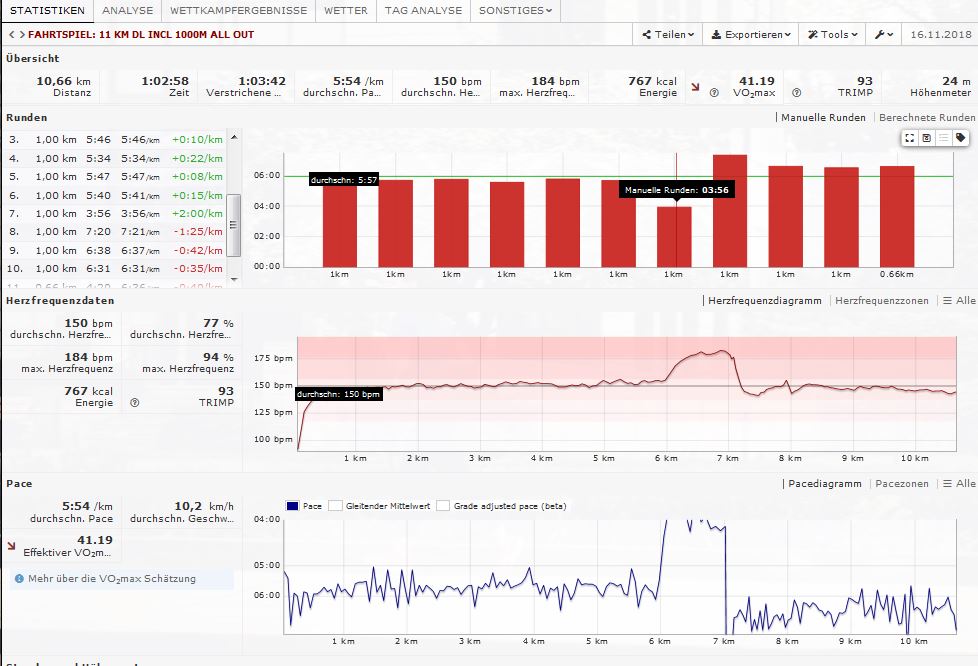The height and width of the screenshot is (666, 978).
Task: Click the 3:56 lap bar in chart
Action: pyautogui.click(x=674, y=236)
